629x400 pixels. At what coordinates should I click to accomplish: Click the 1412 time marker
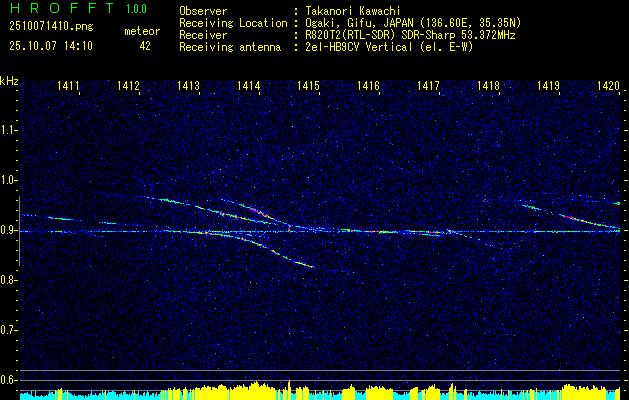[x=128, y=85]
